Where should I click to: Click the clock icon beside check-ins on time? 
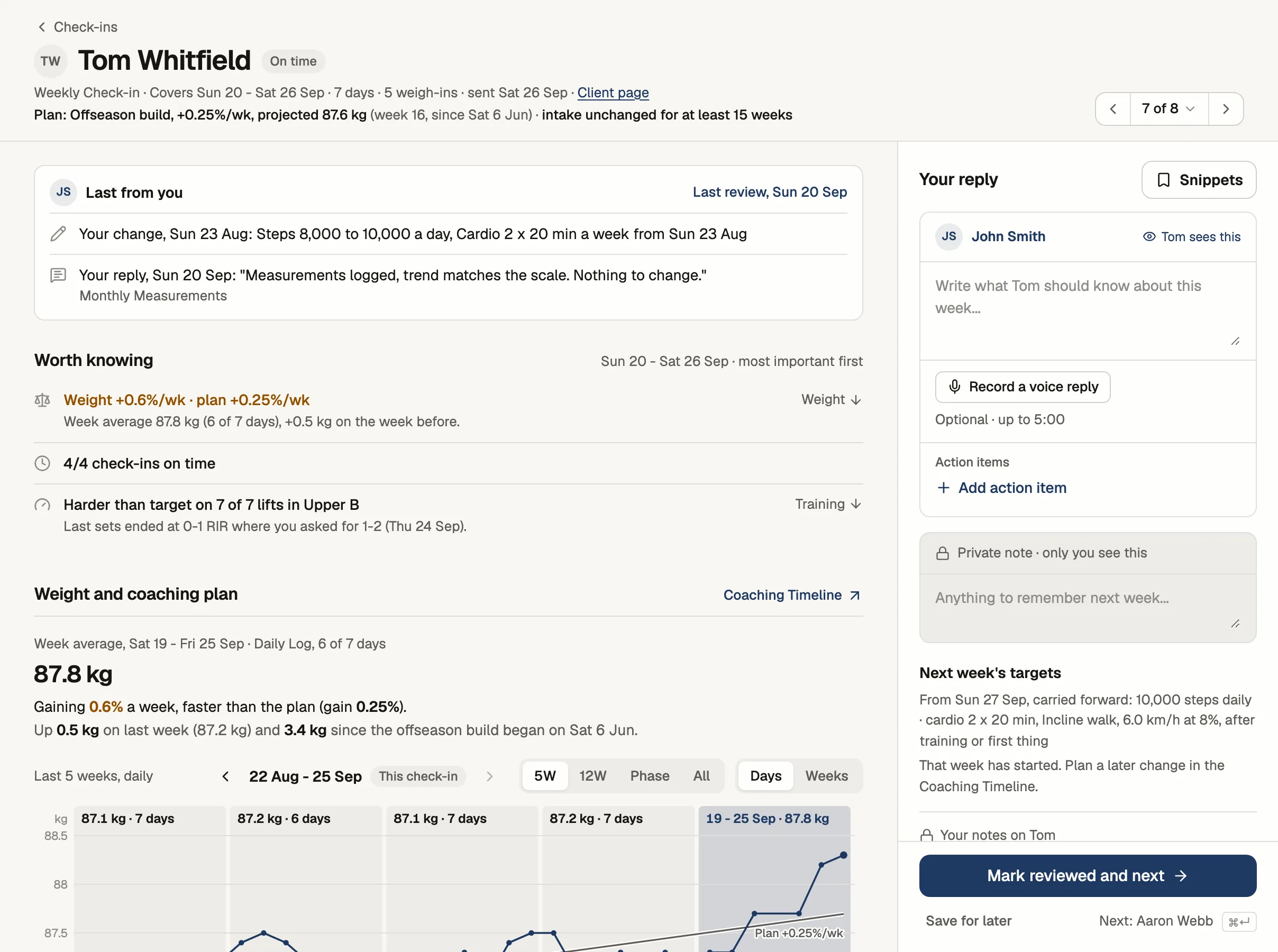coord(42,463)
